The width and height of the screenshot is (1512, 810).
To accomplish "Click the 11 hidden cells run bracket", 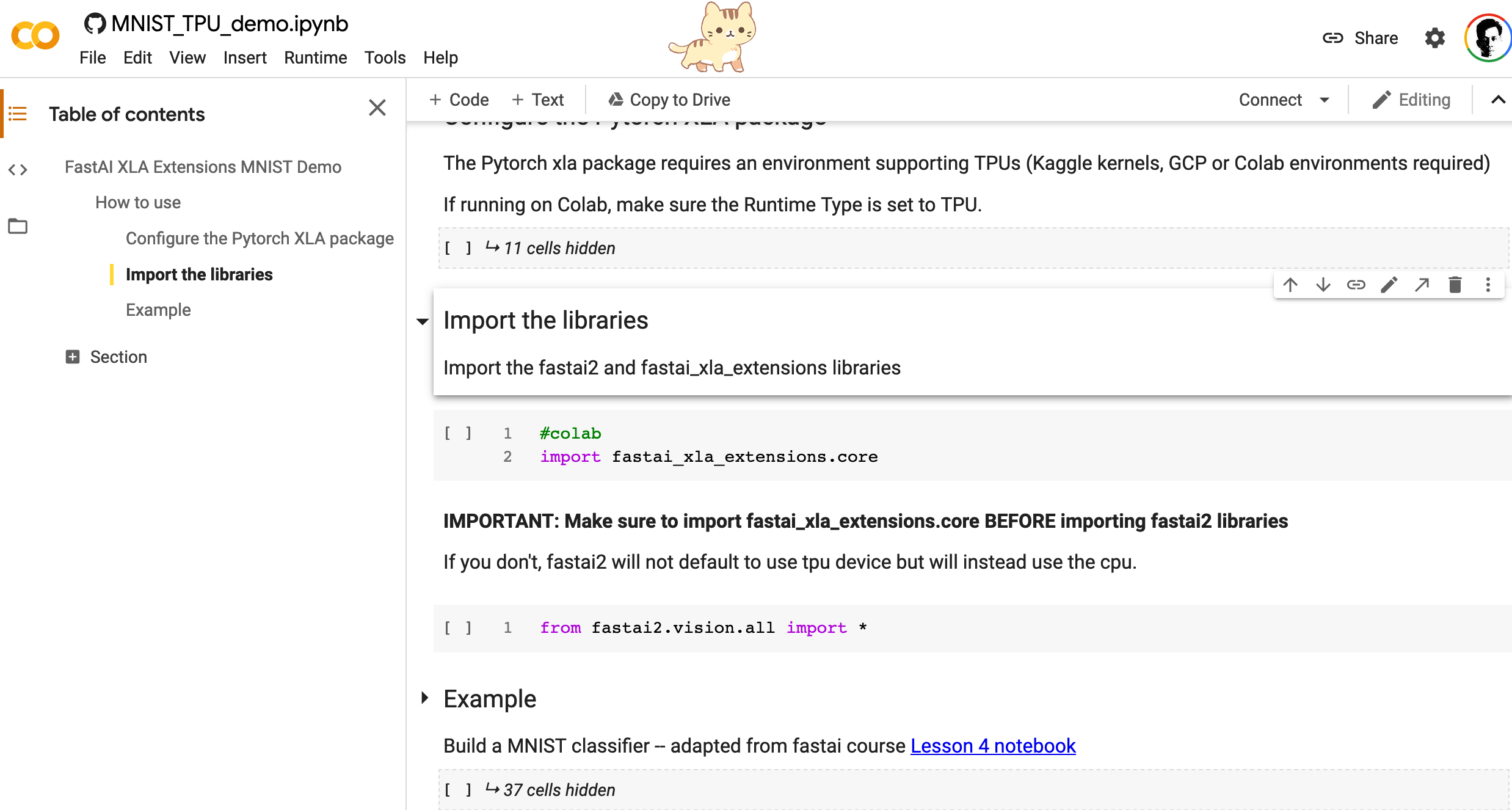I will (x=458, y=248).
